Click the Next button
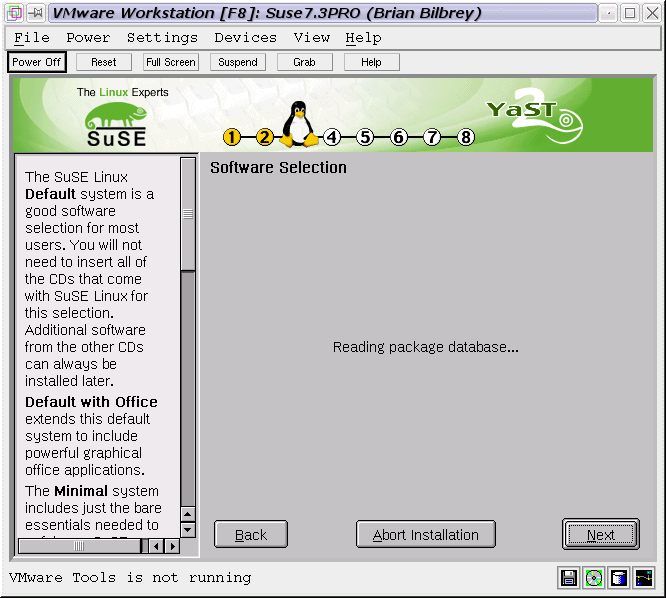 [x=600, y=535]
